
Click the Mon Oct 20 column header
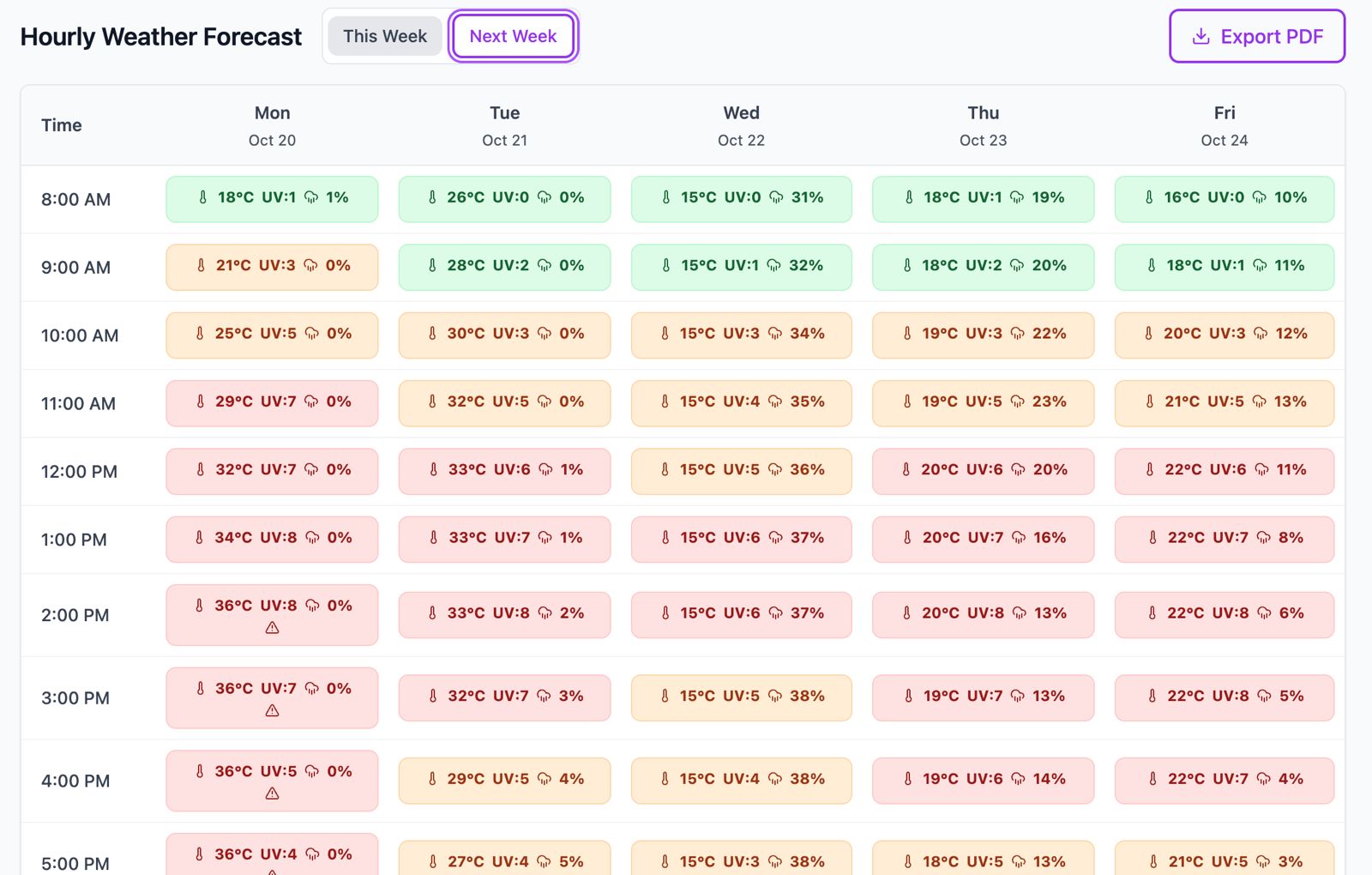pos(272,125)
